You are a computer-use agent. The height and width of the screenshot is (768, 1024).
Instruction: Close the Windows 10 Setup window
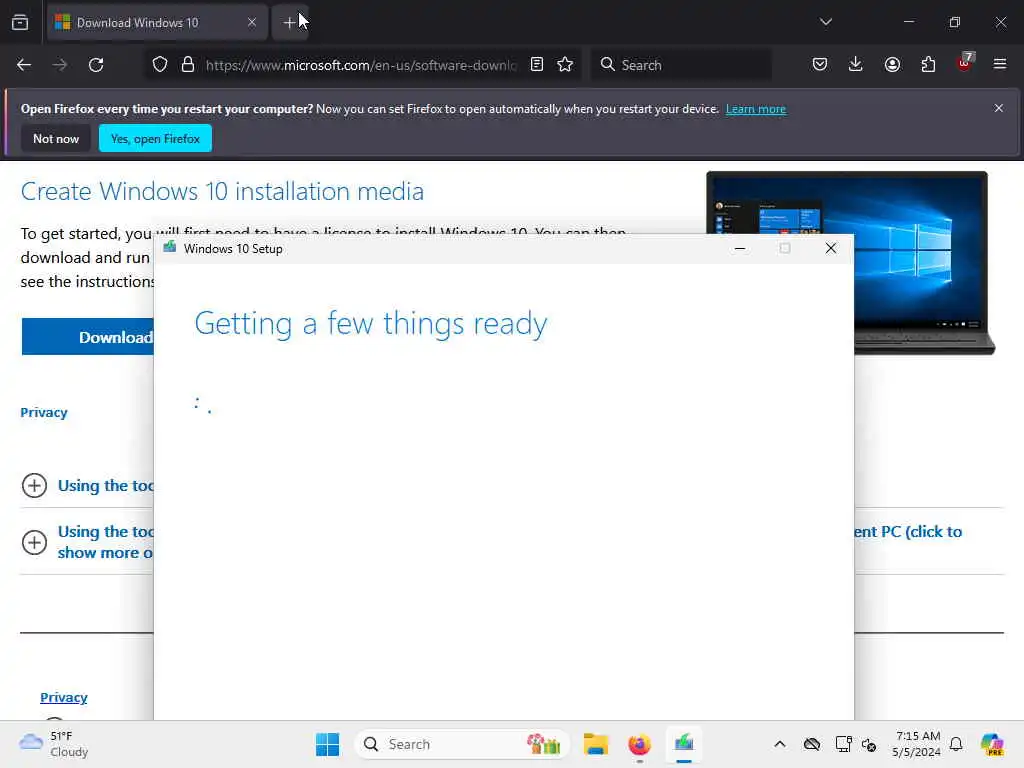831,248
